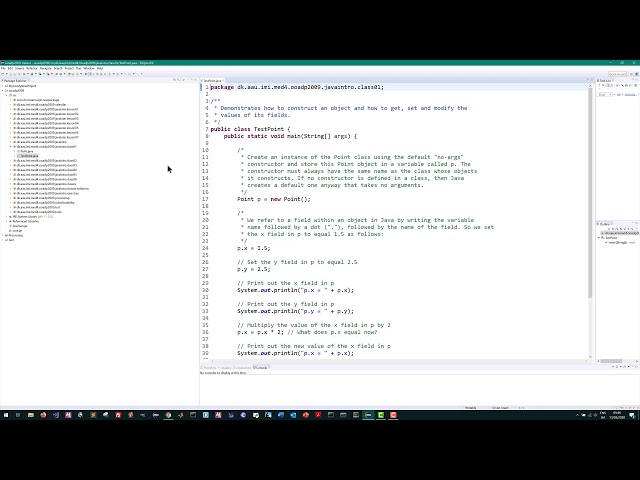640x480 pixels.
Task: Click the Outline panel horizontal scrollbar
Action: tap(611, 361)
